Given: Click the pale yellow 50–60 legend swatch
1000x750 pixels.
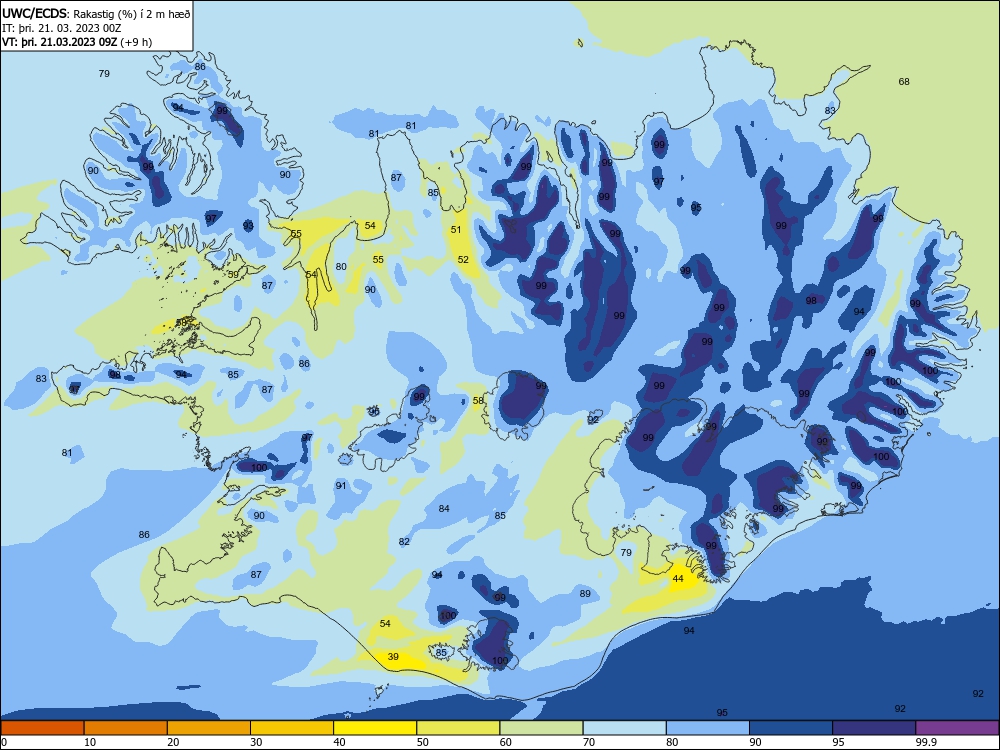Looking at the screenshot, I should pyautogui.click(x=458, y=728).
